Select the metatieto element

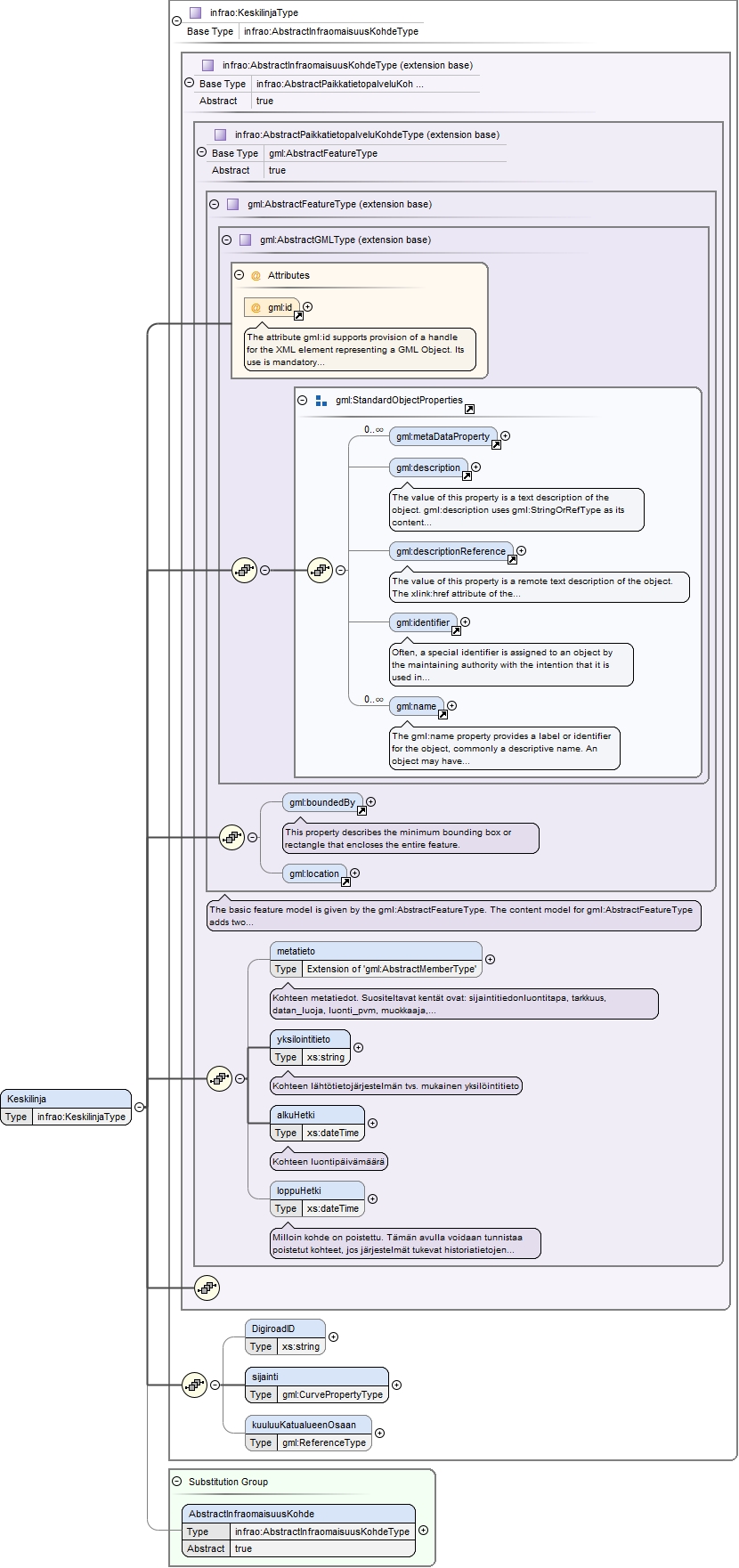tap(376, 960)
